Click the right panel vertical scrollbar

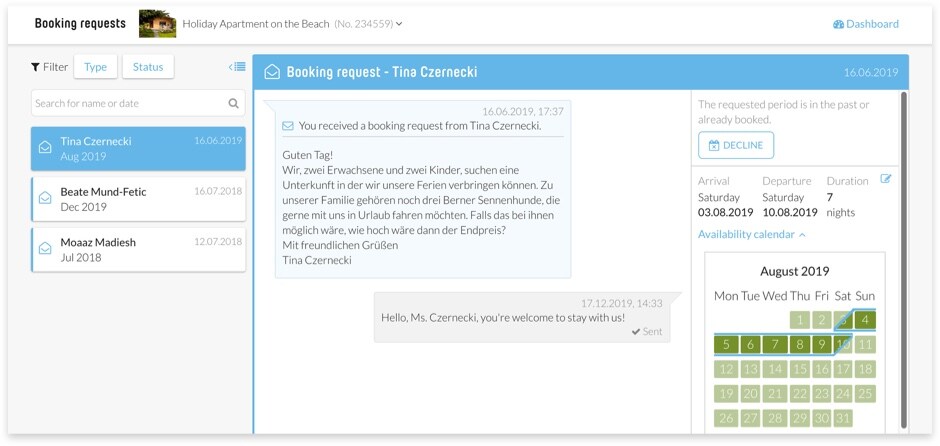(x=904, y=260)
